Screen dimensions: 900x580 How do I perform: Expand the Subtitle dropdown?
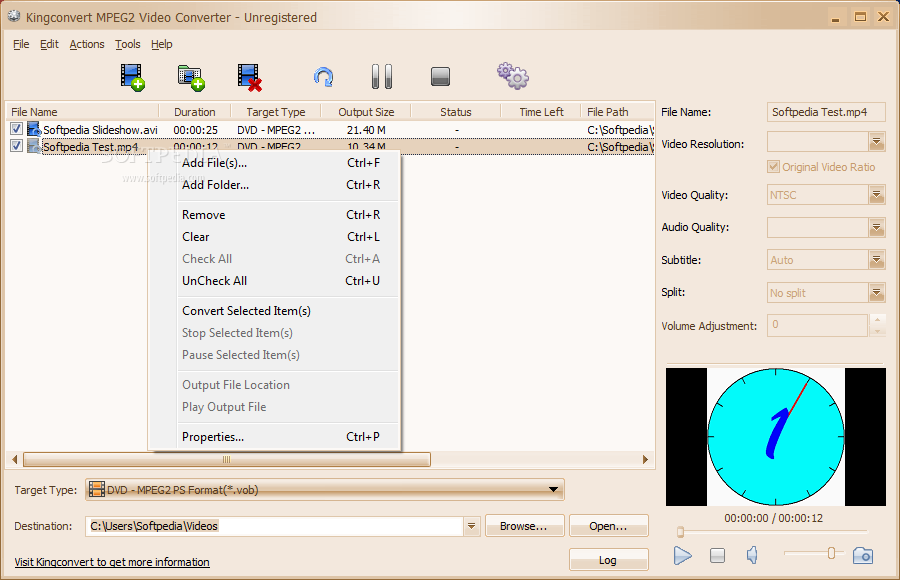click(x=876, y=260)
